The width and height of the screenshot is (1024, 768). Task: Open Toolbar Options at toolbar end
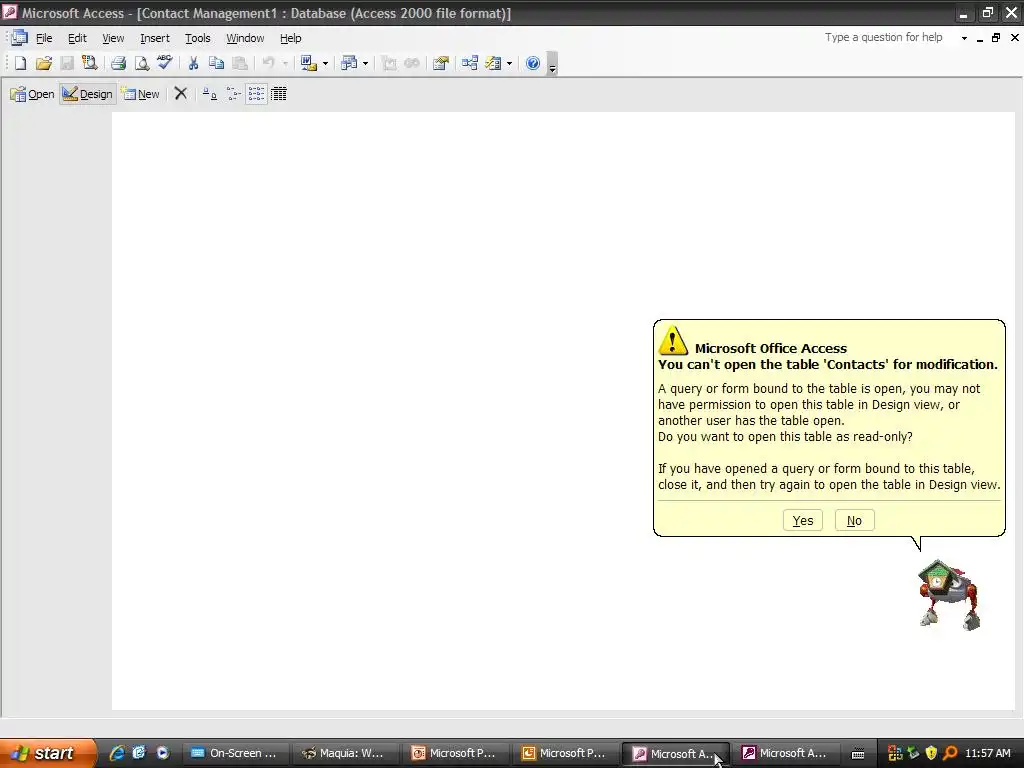pyautogui.click(x=552, y=64)
